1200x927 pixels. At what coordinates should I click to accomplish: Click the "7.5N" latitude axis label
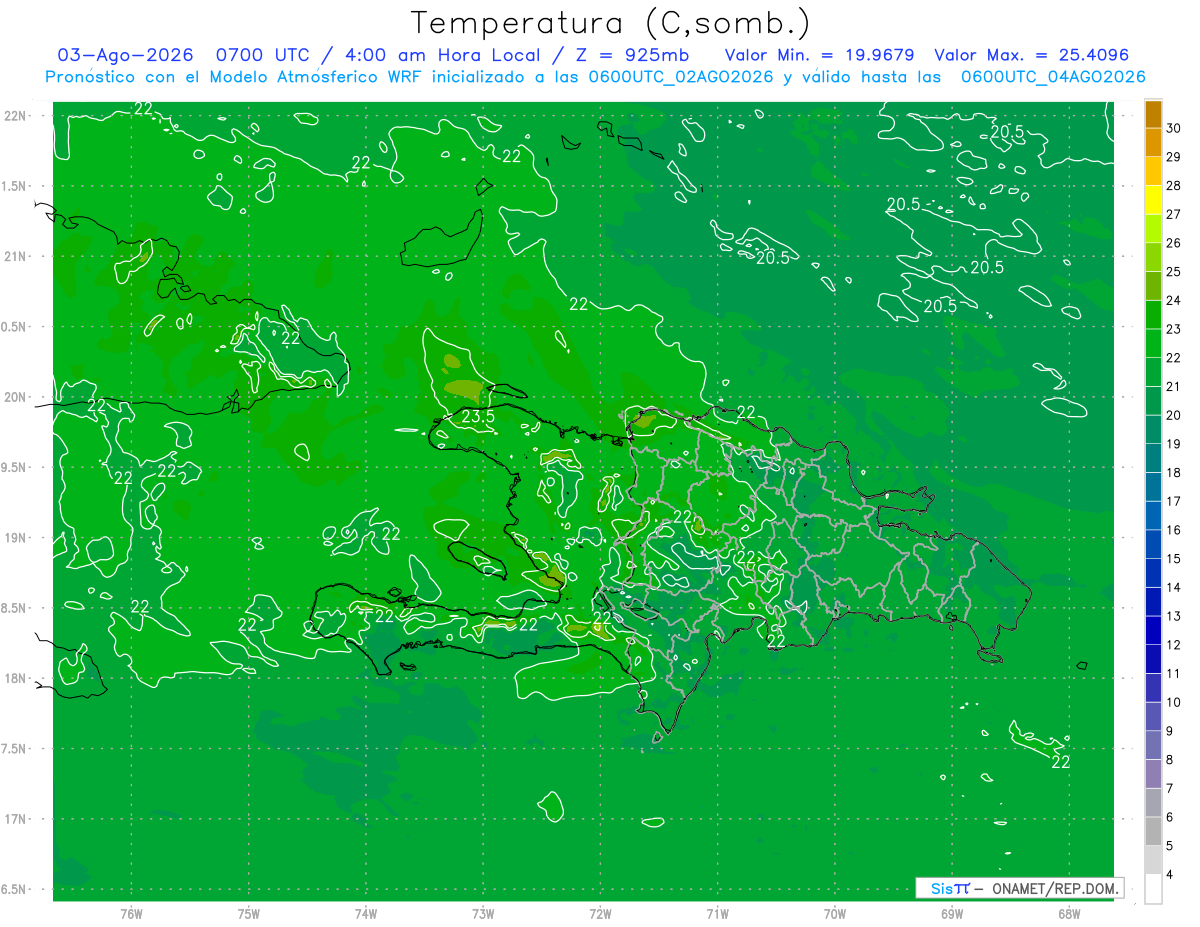(x=15, y=749)
